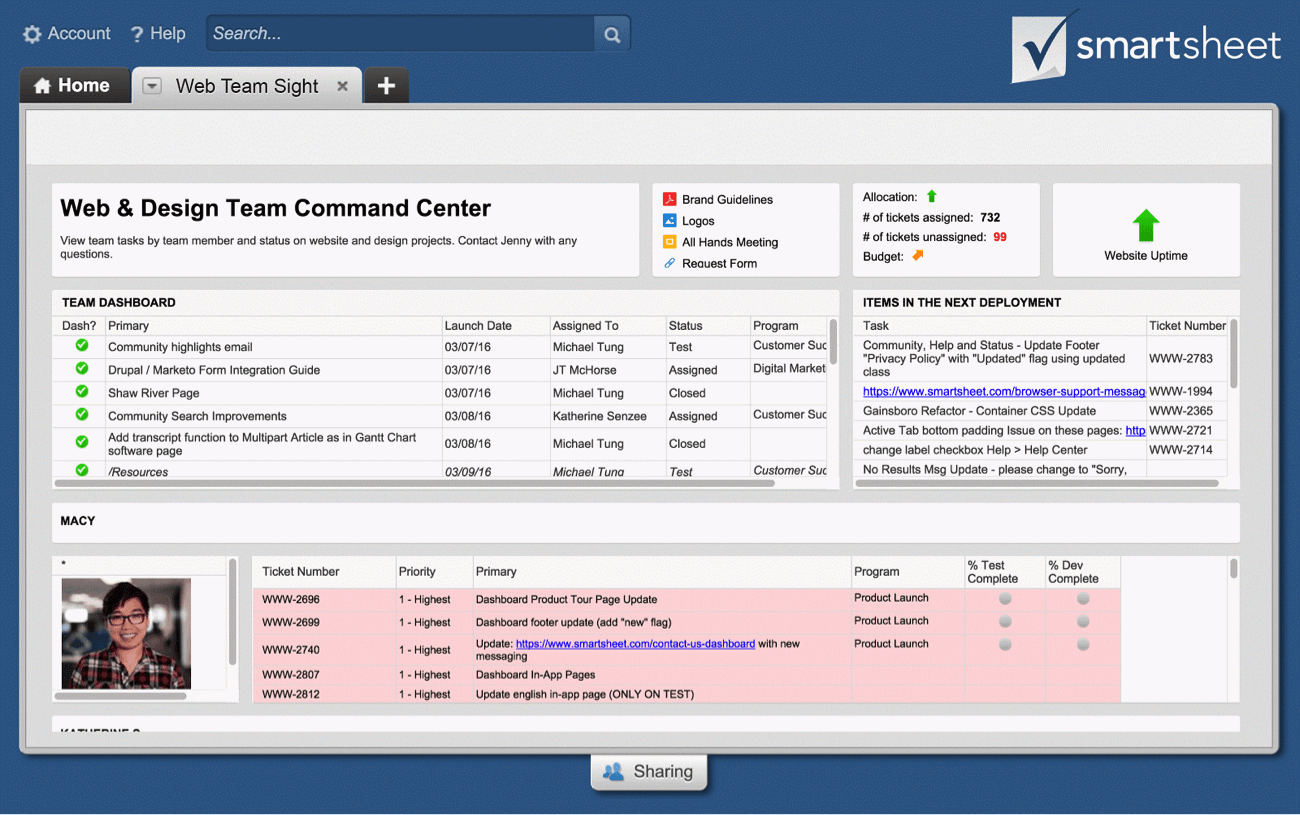Image resolution: width=1300 pixels, height=815 pixels.
Task: Click the Sharing button
Action: (x=649, y=772)
